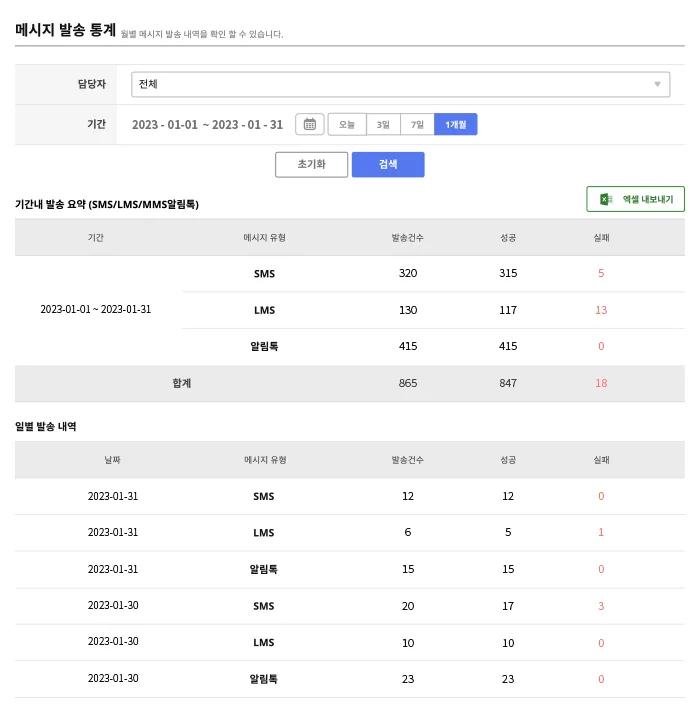The width and height of the screenshot is (700, 718).
Task: Click the 날짜 column header in daily table
Action: (112, 460)
